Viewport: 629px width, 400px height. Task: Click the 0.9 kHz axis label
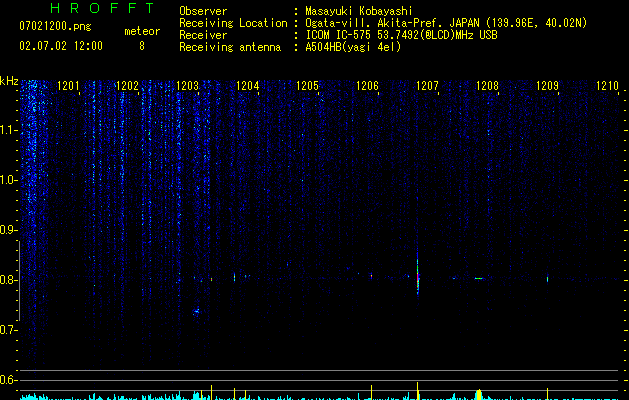[x=9, y=230]
